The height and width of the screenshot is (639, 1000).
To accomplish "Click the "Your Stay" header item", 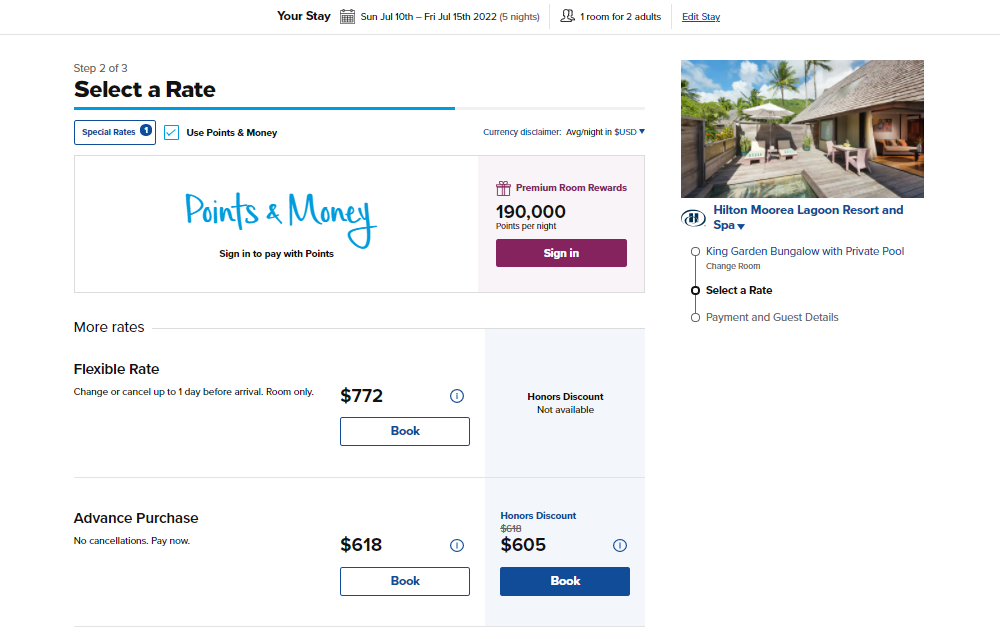I will (303, 16).
